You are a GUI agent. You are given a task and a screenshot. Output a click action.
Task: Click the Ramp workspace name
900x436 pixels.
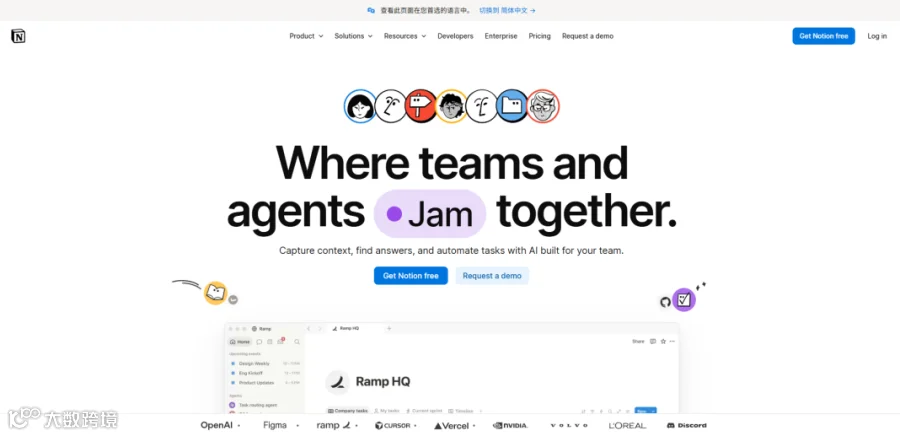click(265, 329)
